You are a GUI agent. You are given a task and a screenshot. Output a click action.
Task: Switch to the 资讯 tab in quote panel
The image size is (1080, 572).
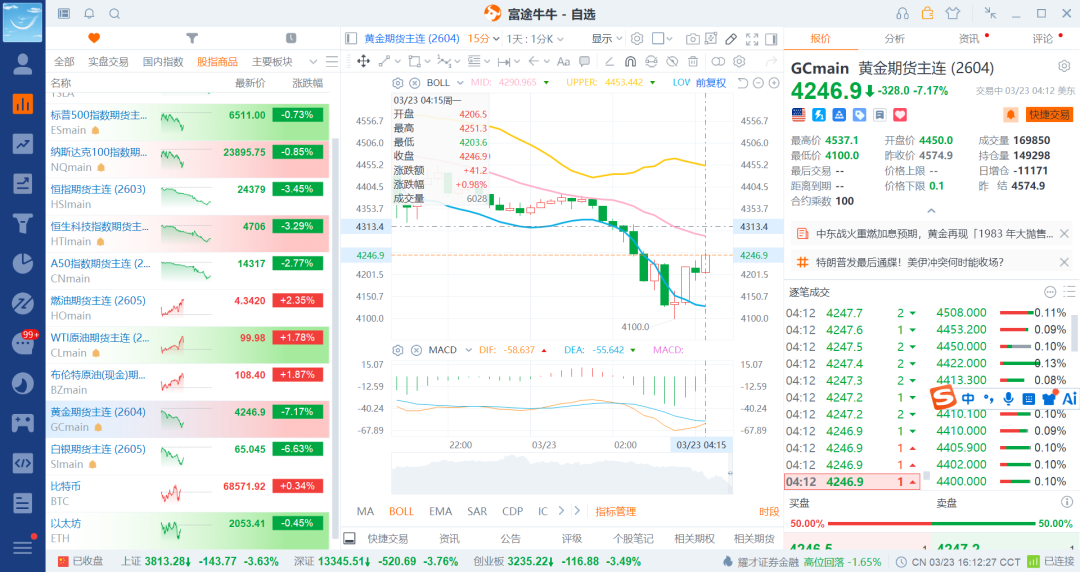pos(969,39)
